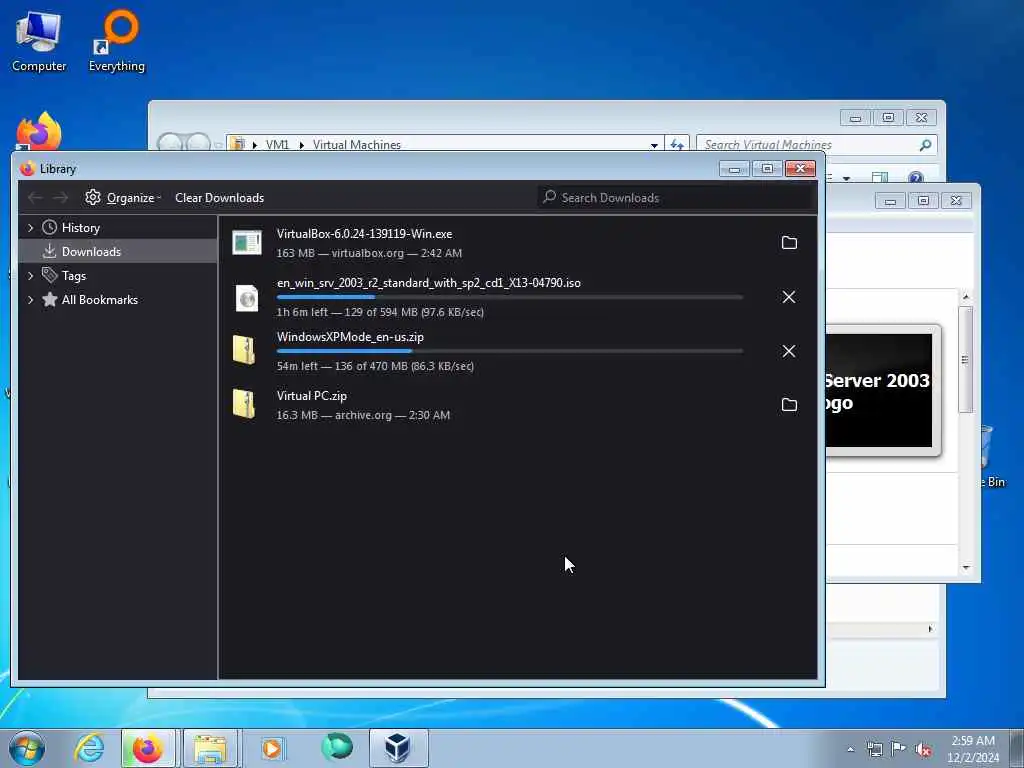Click the Explorer help icon

pos(916,177)
